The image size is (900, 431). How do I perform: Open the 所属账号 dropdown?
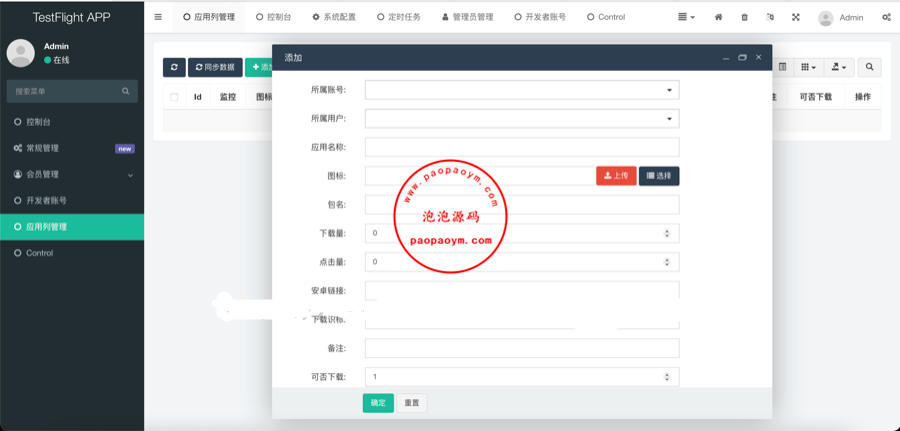coord(521,90)
